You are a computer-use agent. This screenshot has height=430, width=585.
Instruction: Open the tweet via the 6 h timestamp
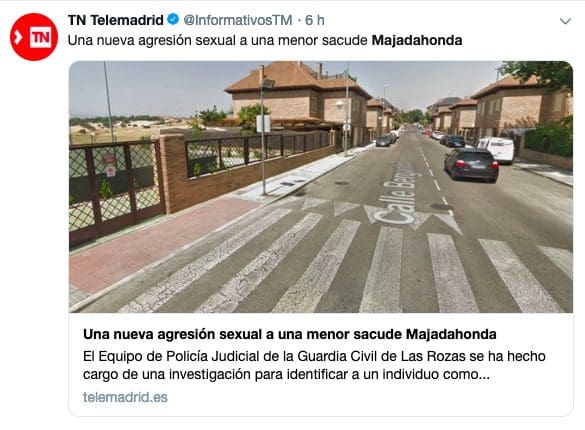tap(315, 20)
